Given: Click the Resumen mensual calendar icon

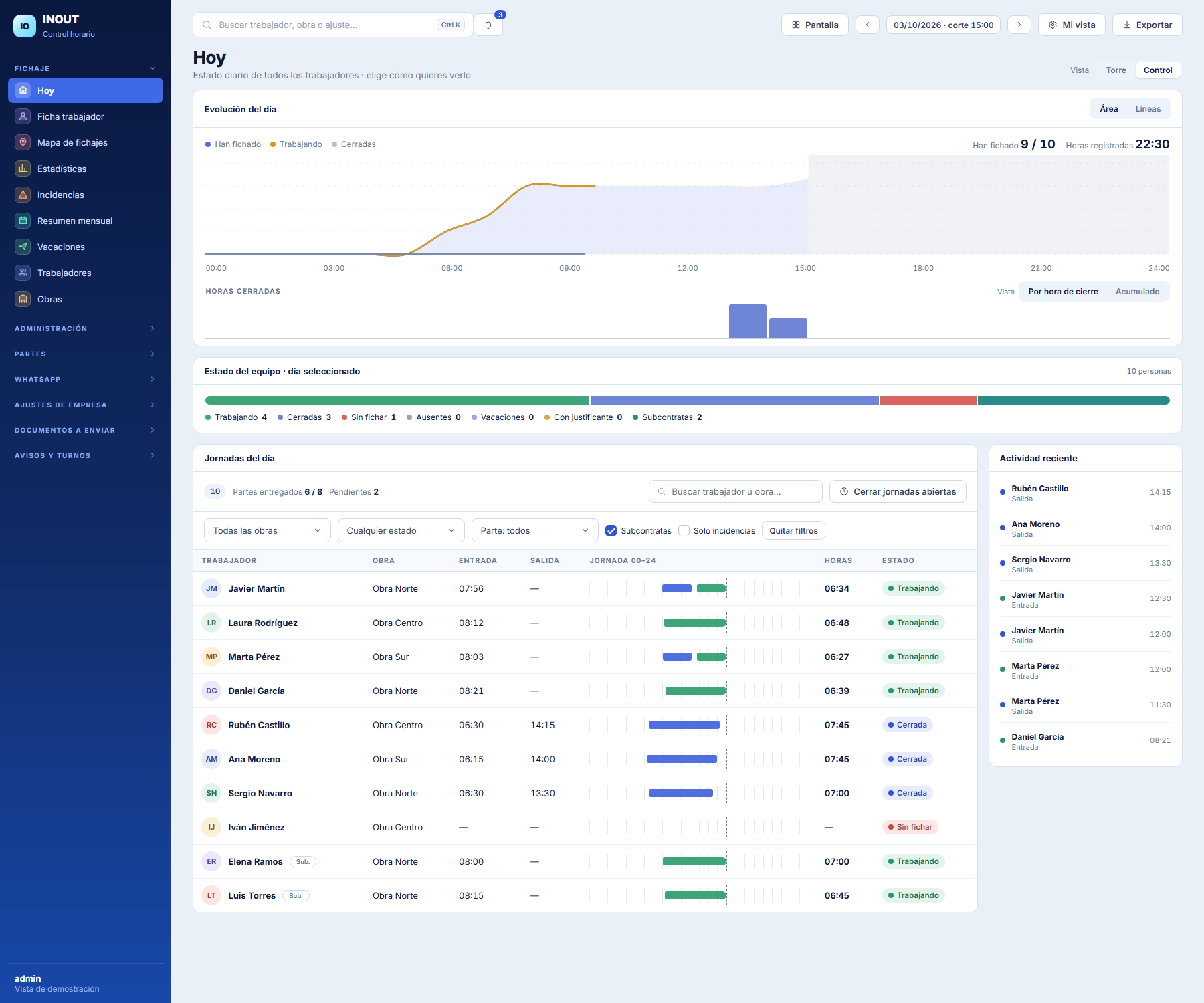Looking at the screenshot, I should point(23,221).
